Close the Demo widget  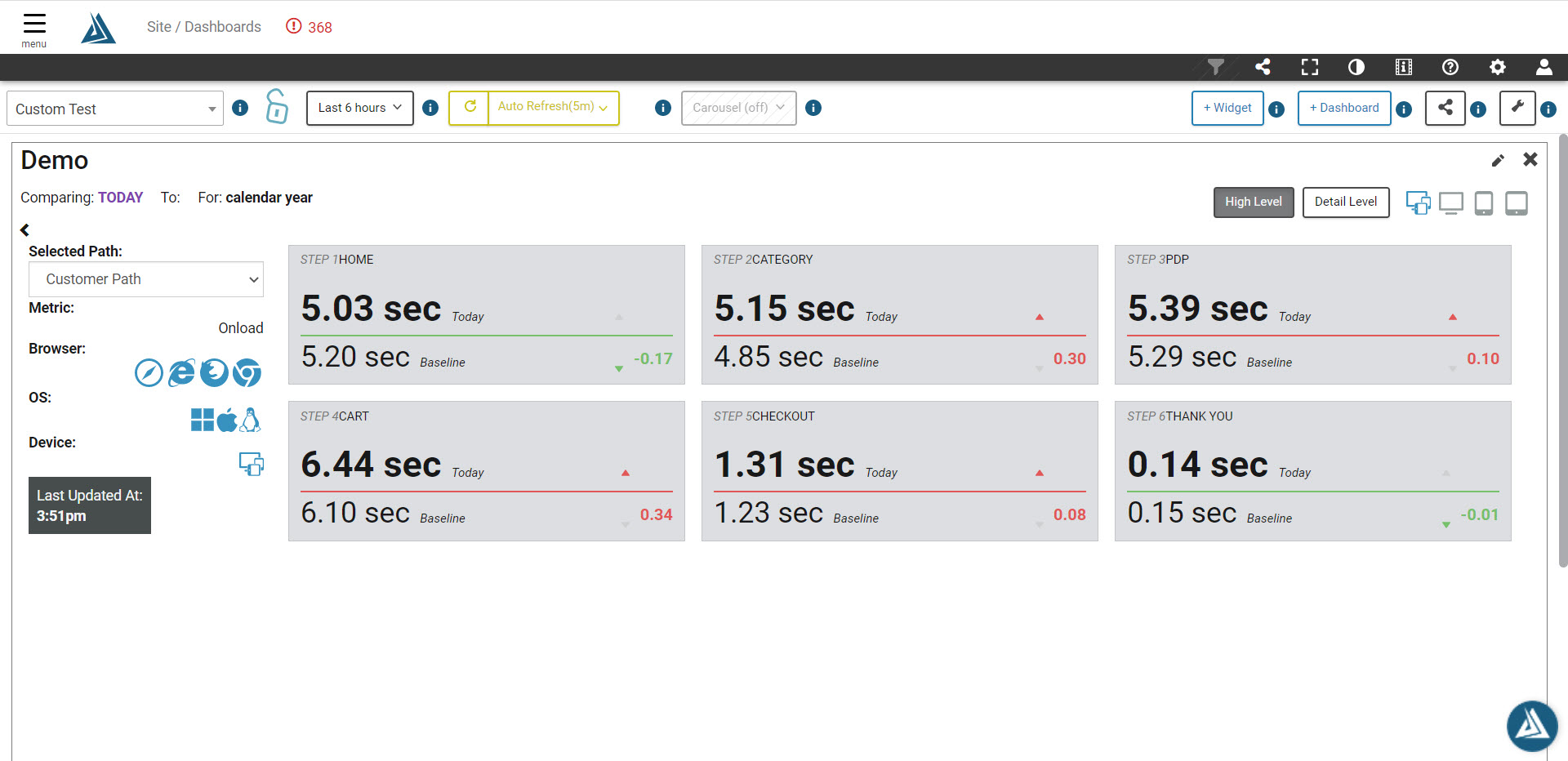1530,159
